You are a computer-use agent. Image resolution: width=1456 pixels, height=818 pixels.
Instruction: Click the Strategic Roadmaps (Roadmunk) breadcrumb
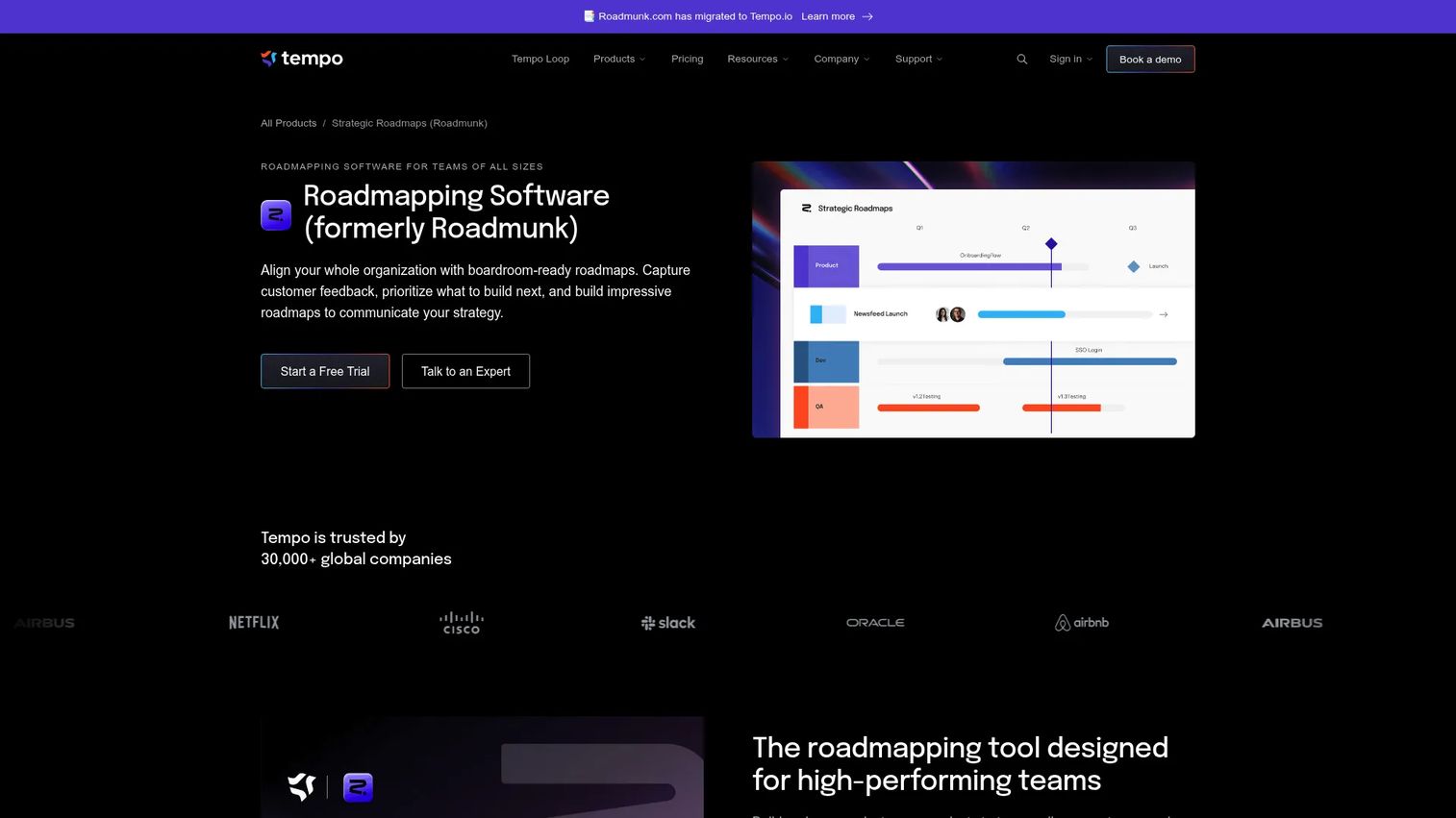click(x=410, y=123)
